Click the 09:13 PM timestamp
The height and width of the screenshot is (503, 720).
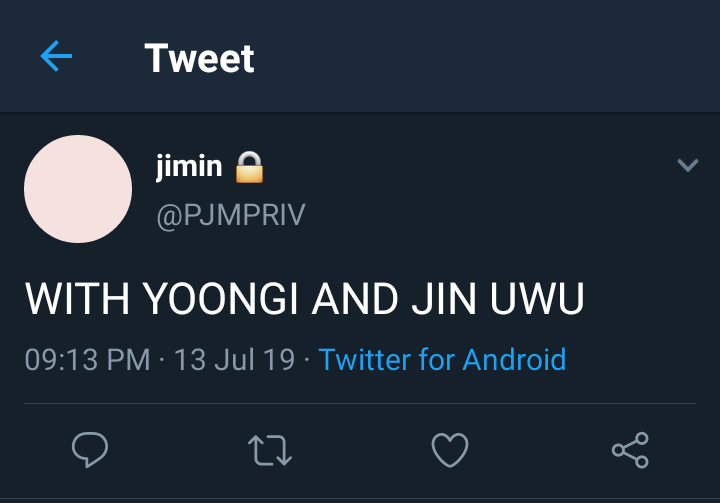88,359
